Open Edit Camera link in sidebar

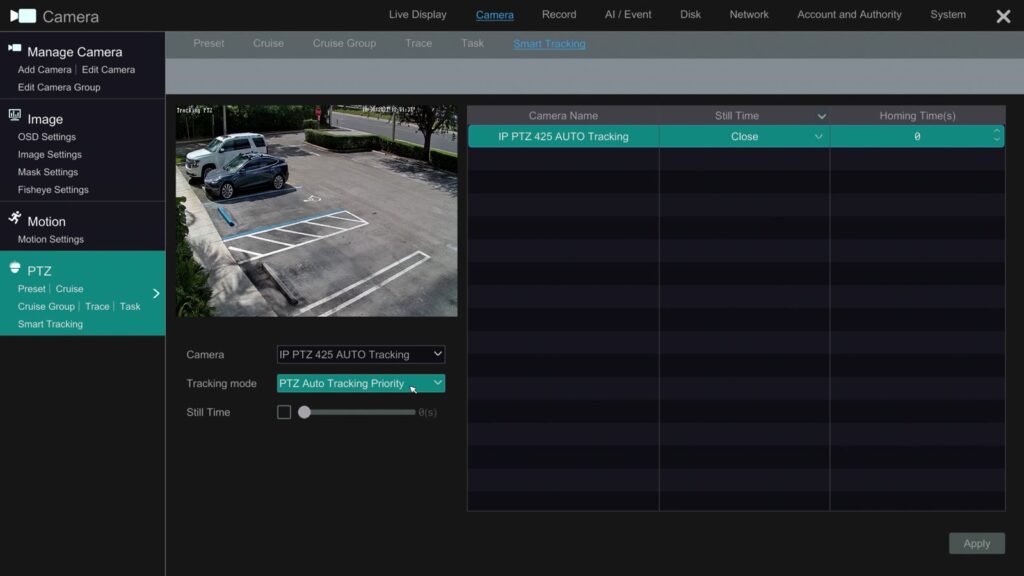coord(108,69)
